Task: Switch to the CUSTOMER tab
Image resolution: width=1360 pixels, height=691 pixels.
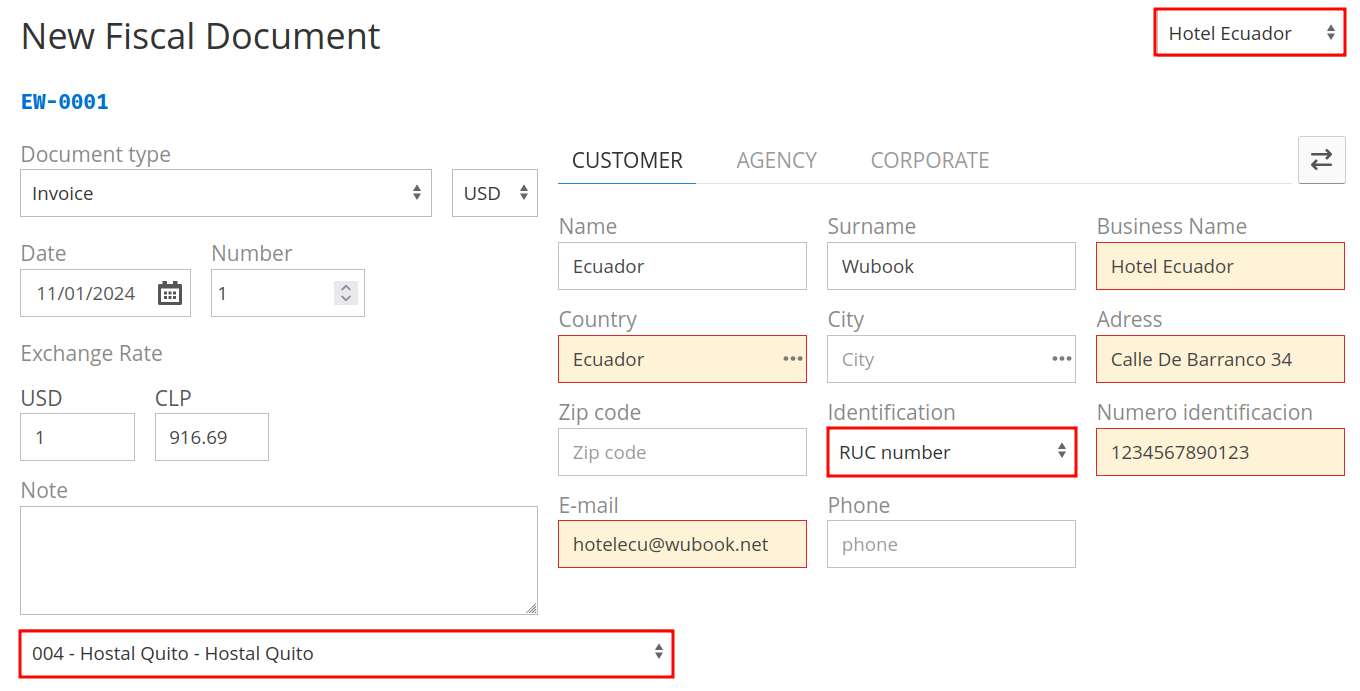Action: 627,160
